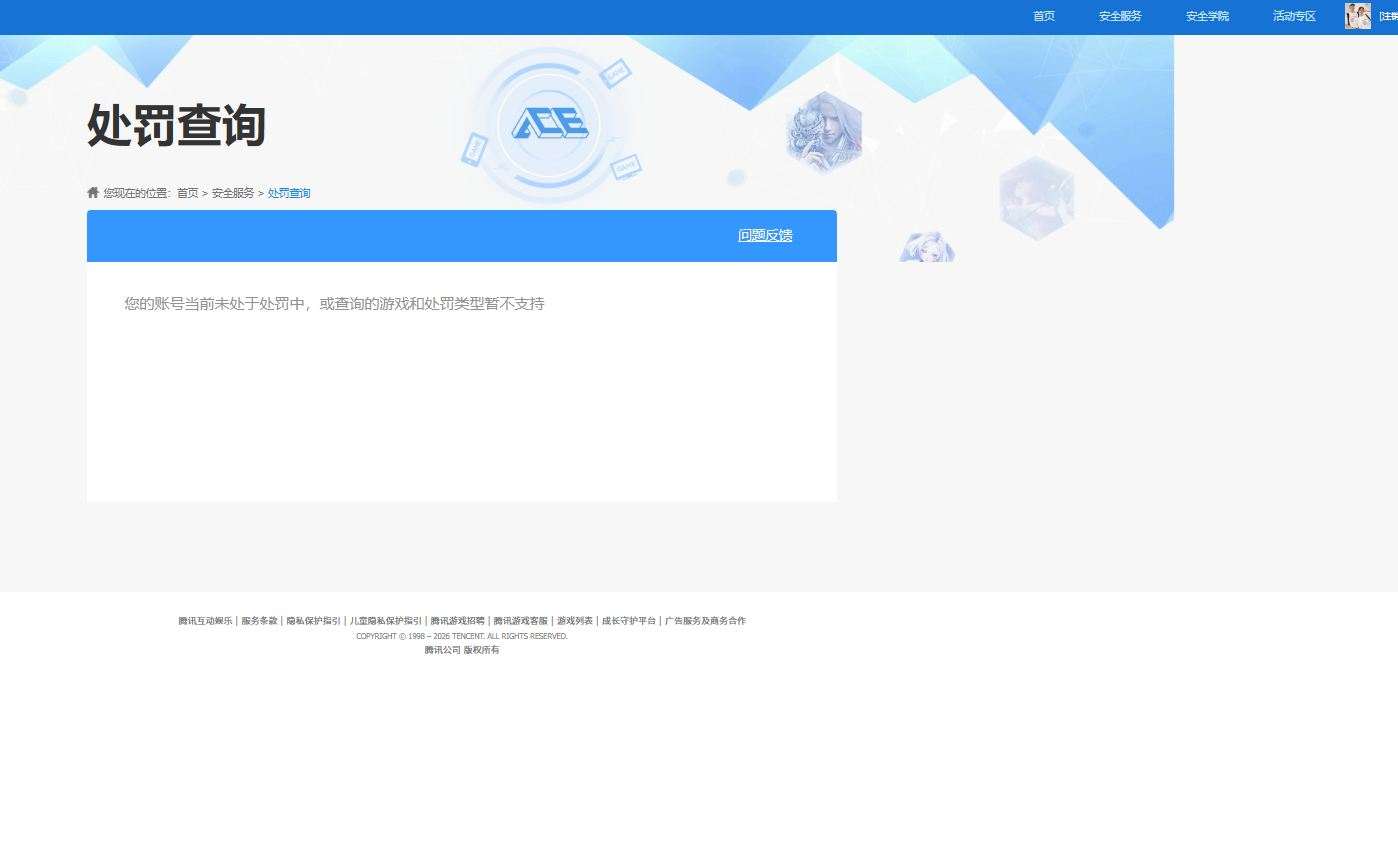Viewport: 1398px width, 856px height.
Task: Open 游戏列表 footer link
Action: [x=574, y=621]
